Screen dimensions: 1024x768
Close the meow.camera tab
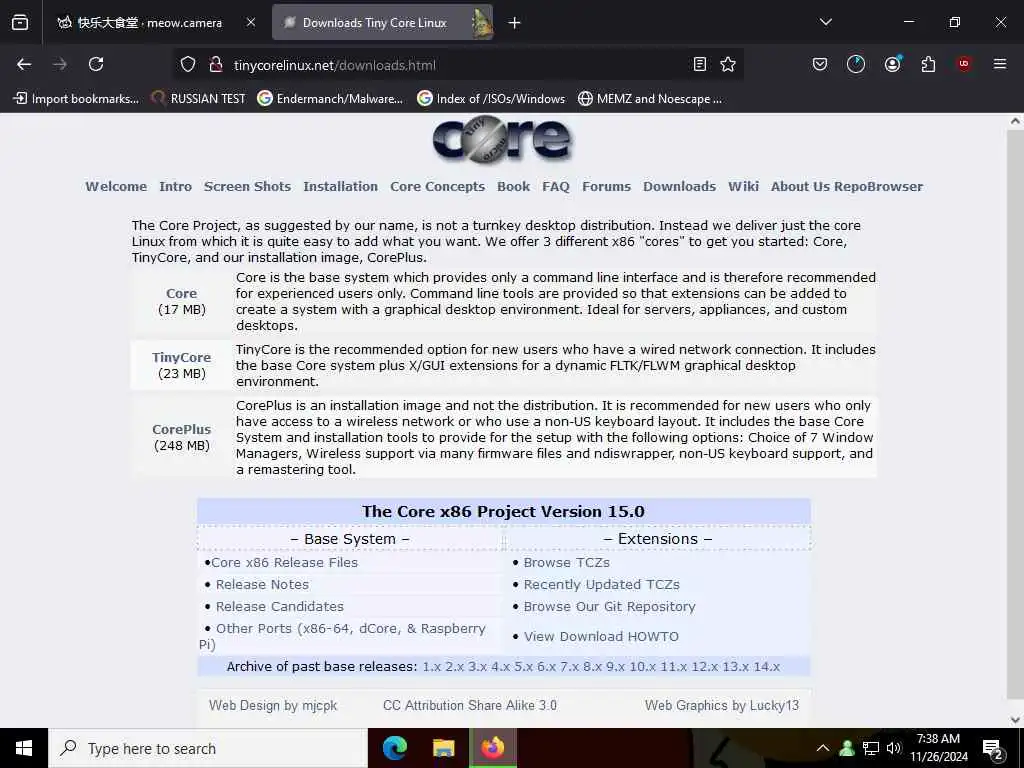[251, 23]
